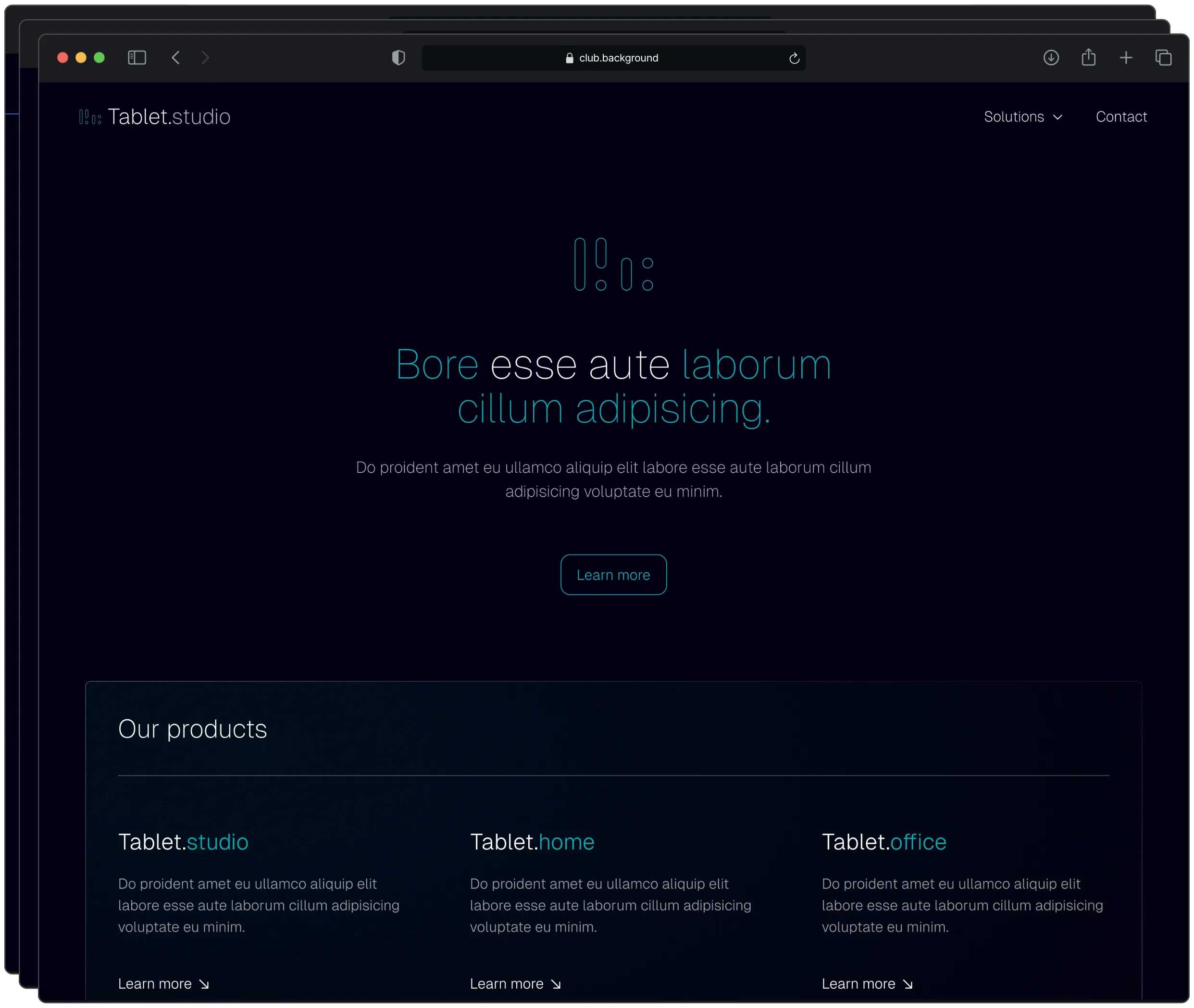Show downloads via the download icon
Viewport: 1194px width, 1008px height.
1051,58
